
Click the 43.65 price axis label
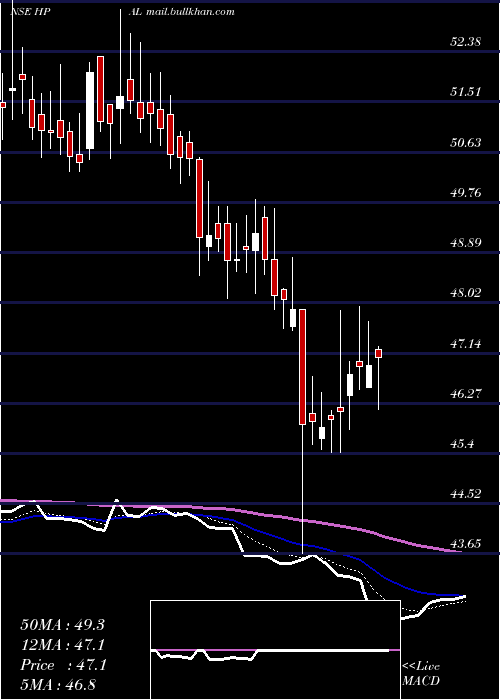pyautogui.click(x=465, y=544)
